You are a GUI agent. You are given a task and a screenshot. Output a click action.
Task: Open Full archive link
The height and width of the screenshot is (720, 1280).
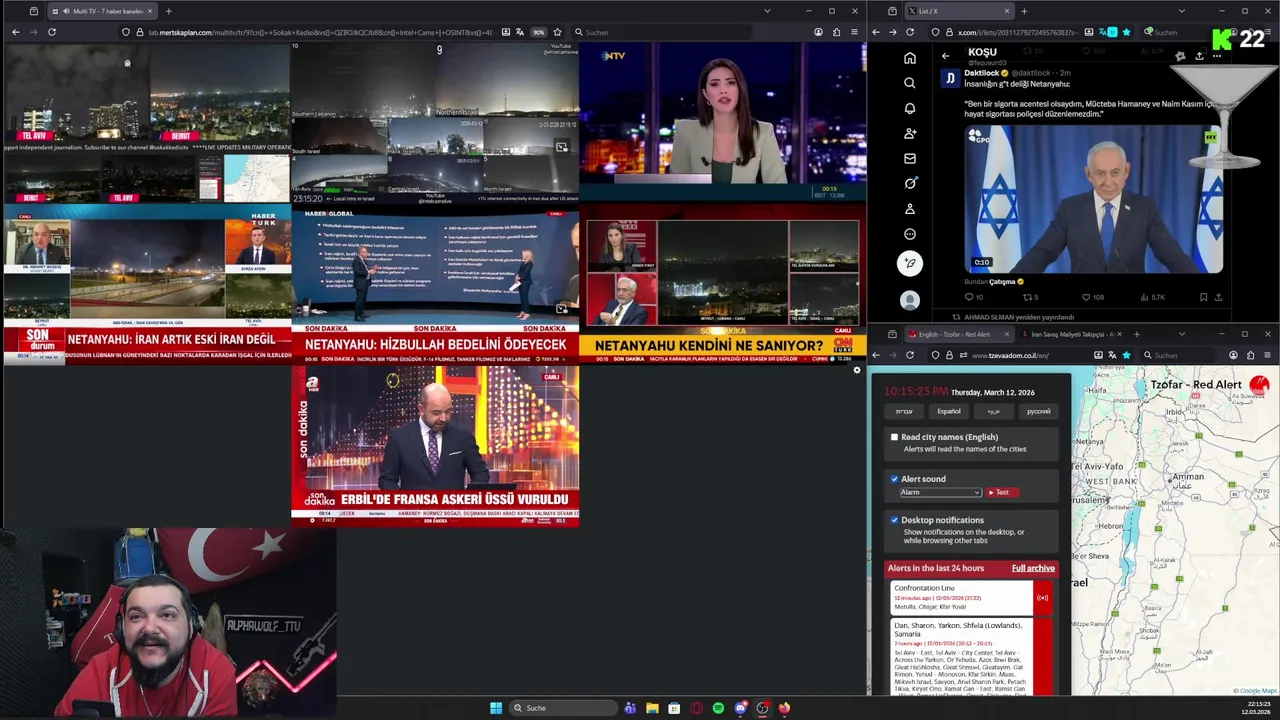pos(1033,568)
